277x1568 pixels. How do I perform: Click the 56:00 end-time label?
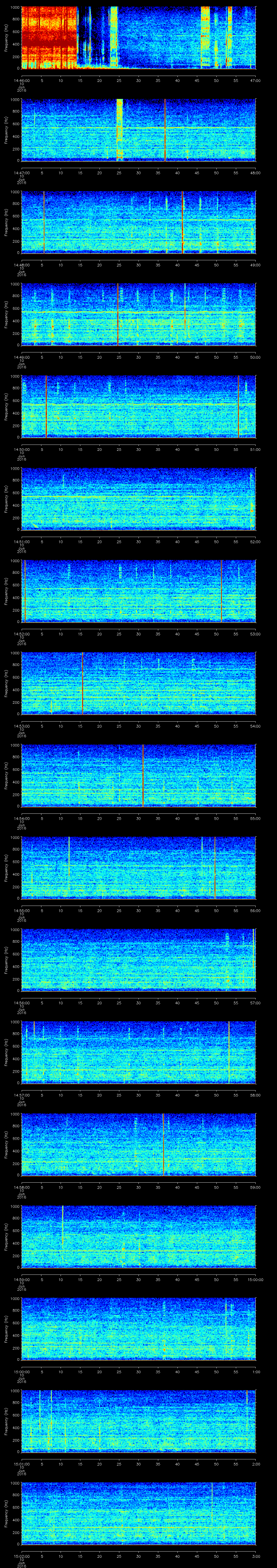(x=255, y=910)
